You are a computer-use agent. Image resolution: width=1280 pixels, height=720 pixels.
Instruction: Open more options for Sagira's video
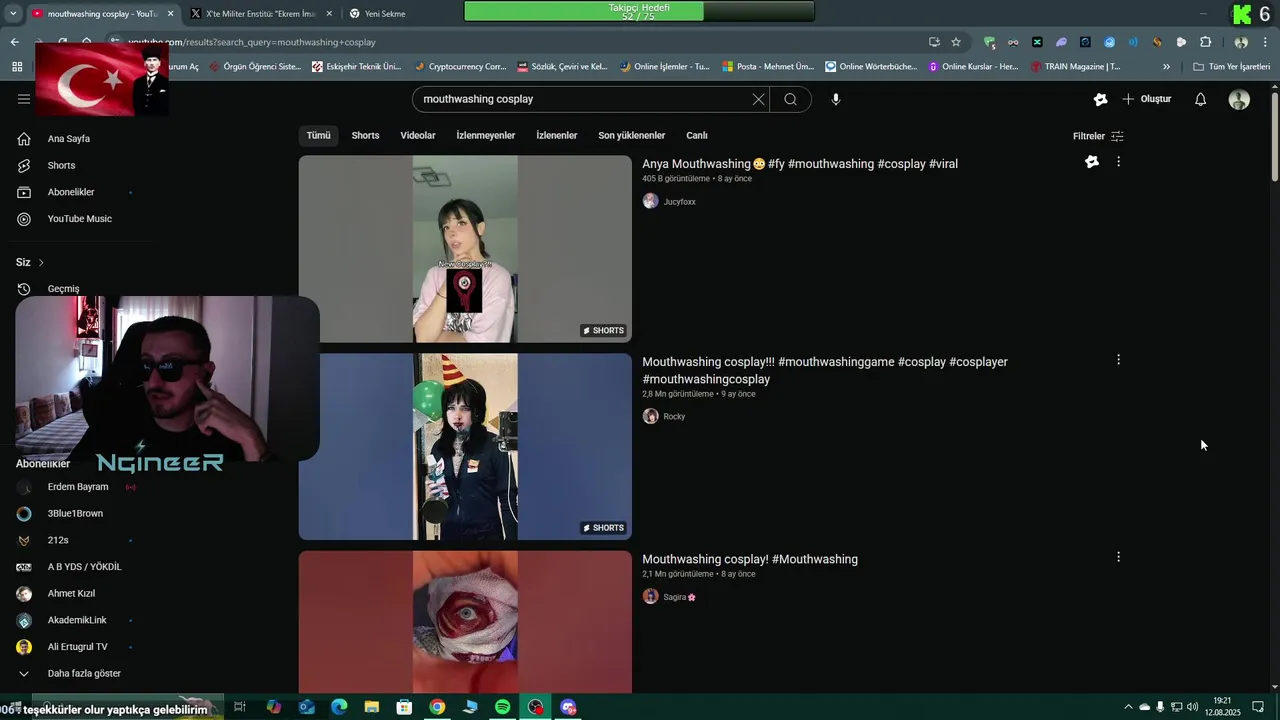[x=1118, y=557]
